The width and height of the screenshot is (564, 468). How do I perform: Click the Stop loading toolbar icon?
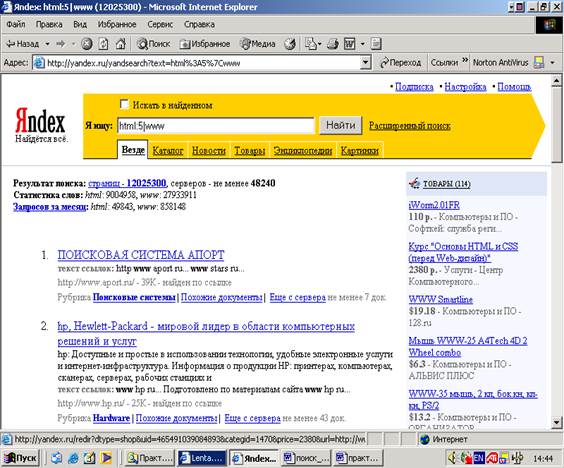(86, 44)
